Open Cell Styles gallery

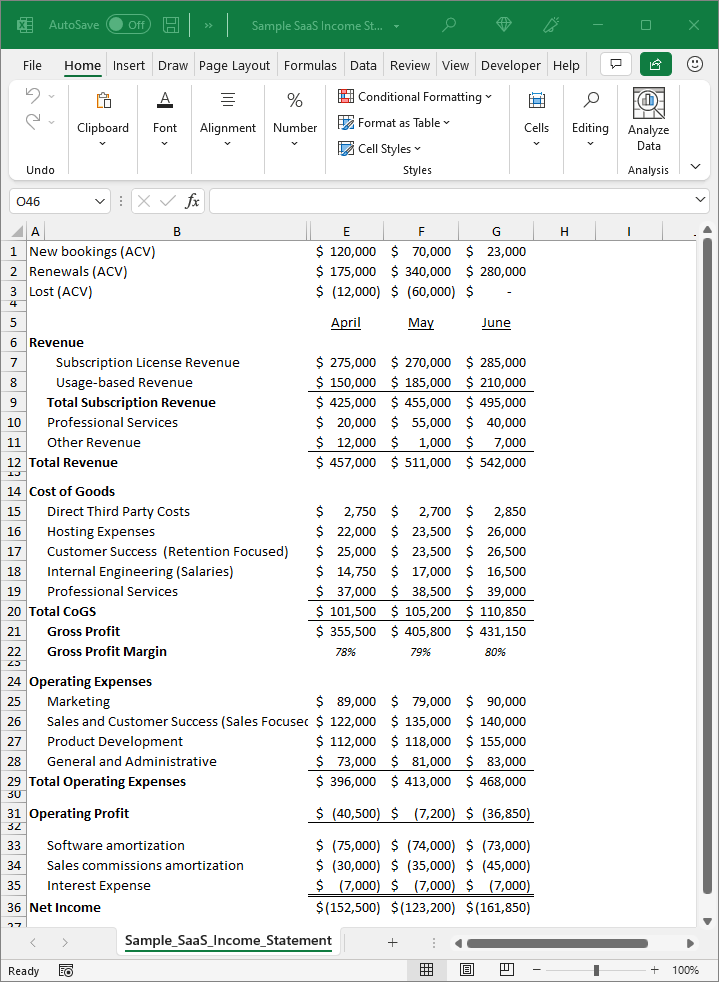[x=380, y=148]
